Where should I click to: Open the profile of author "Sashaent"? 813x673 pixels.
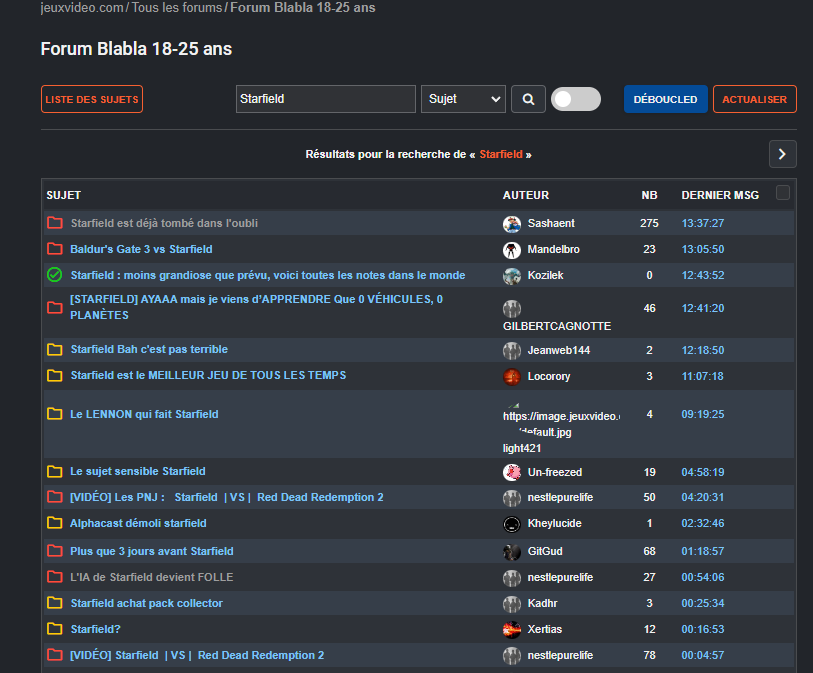(551, 223)
